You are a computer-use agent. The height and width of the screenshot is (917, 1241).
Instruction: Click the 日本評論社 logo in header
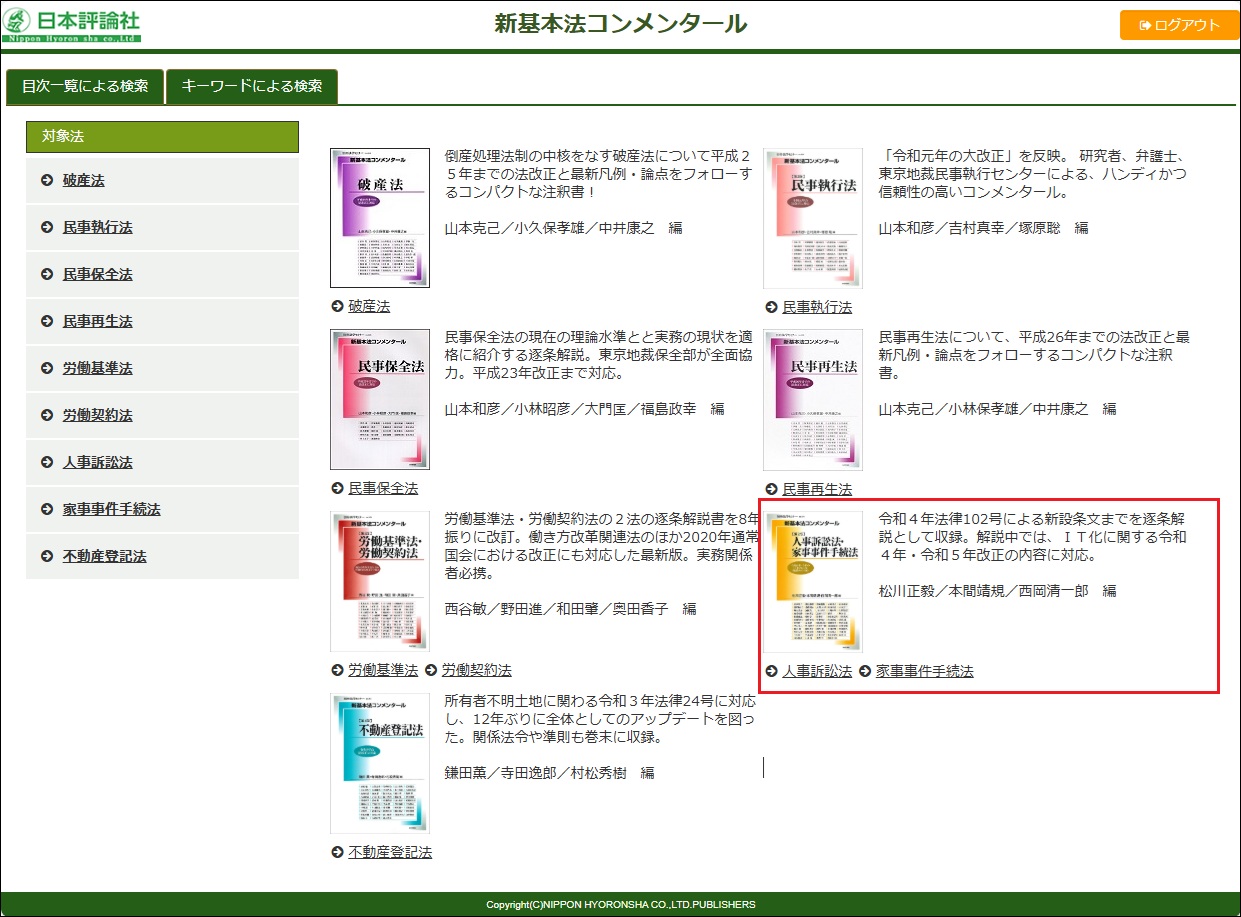click(72, 25)
